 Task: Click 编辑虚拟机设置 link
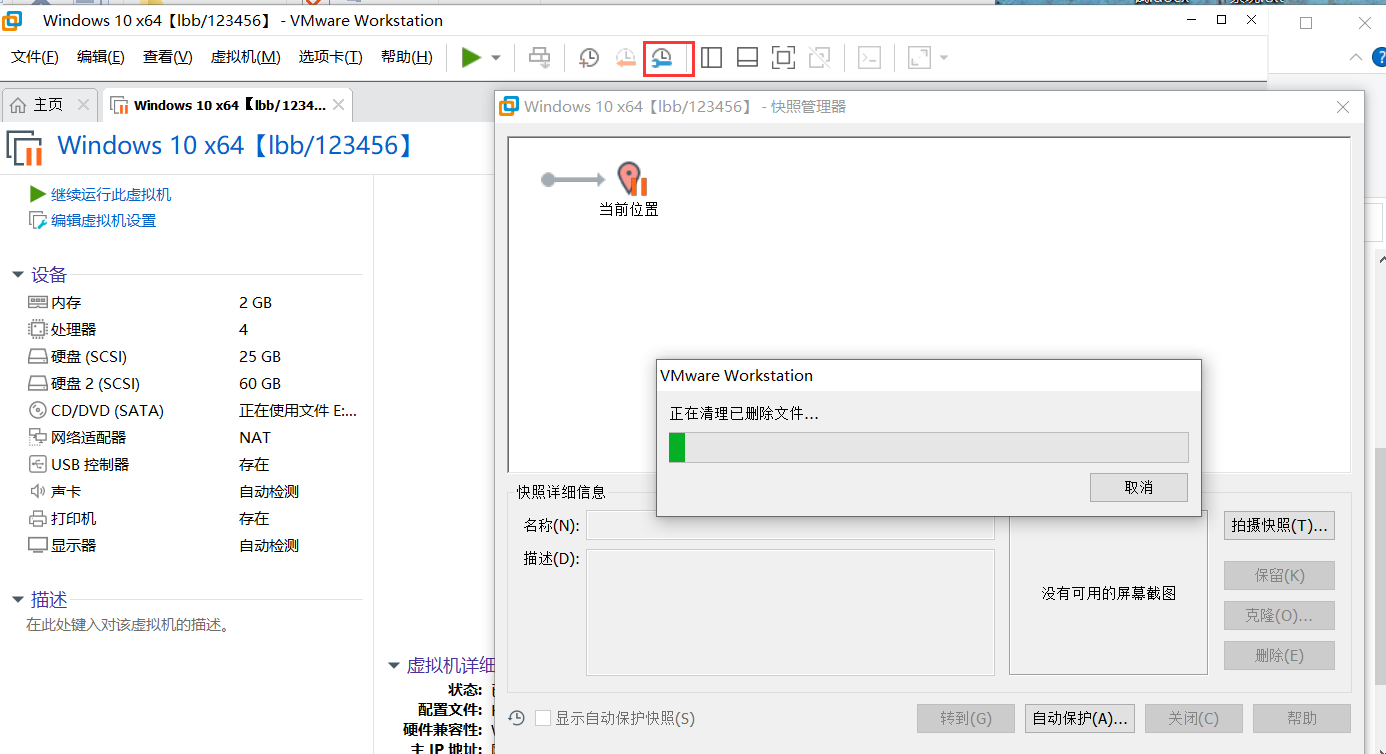104,220
